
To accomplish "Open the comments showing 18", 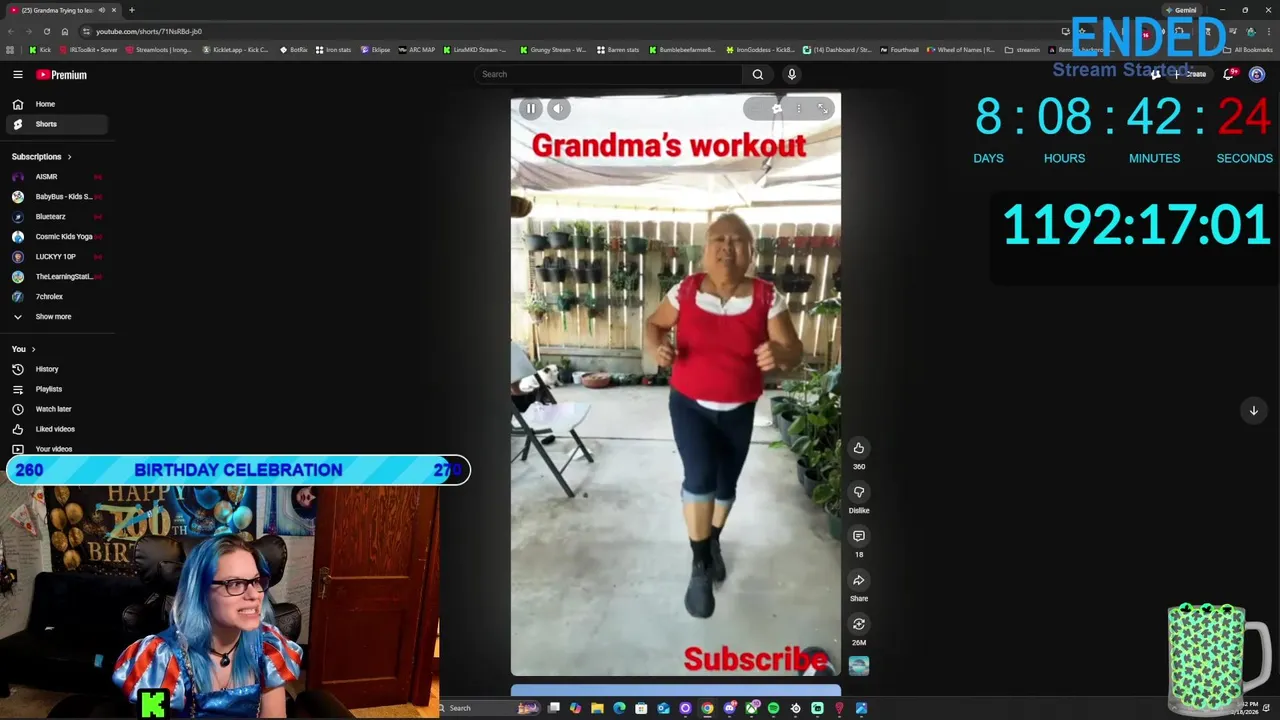I will tap(859, 536).
